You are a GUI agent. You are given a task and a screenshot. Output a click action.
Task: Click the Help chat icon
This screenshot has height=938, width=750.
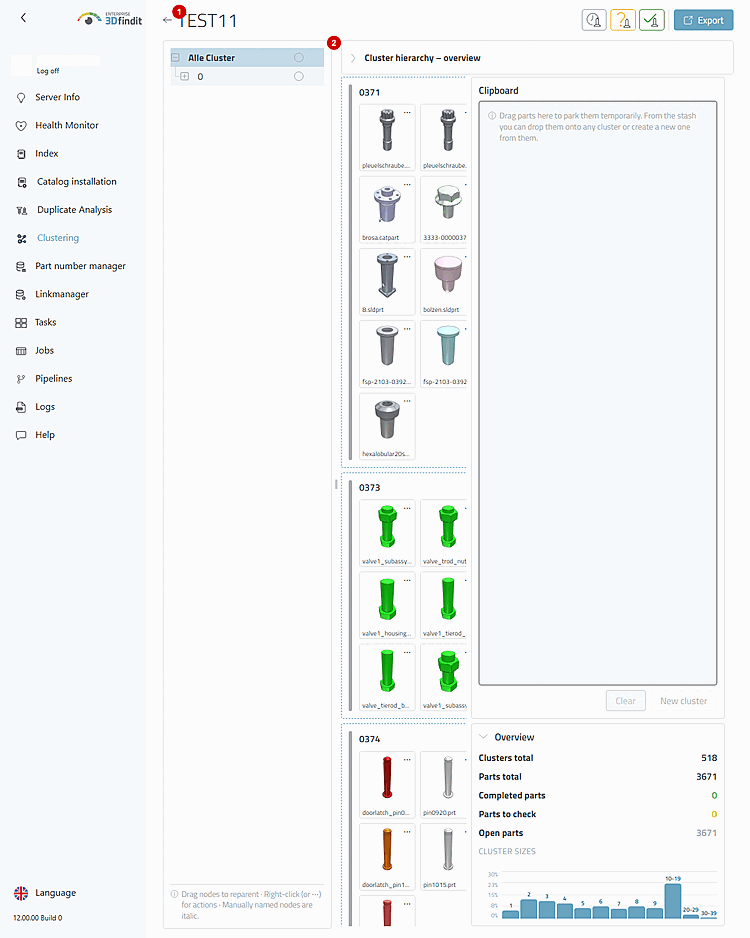coord(21,435)
